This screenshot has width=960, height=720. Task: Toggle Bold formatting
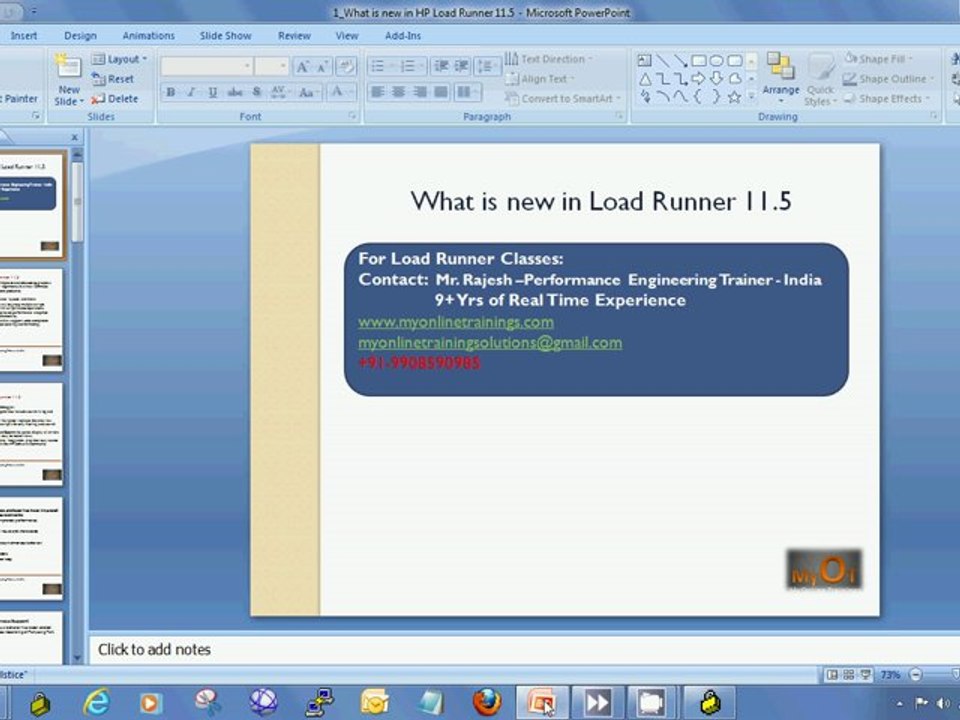171,92
